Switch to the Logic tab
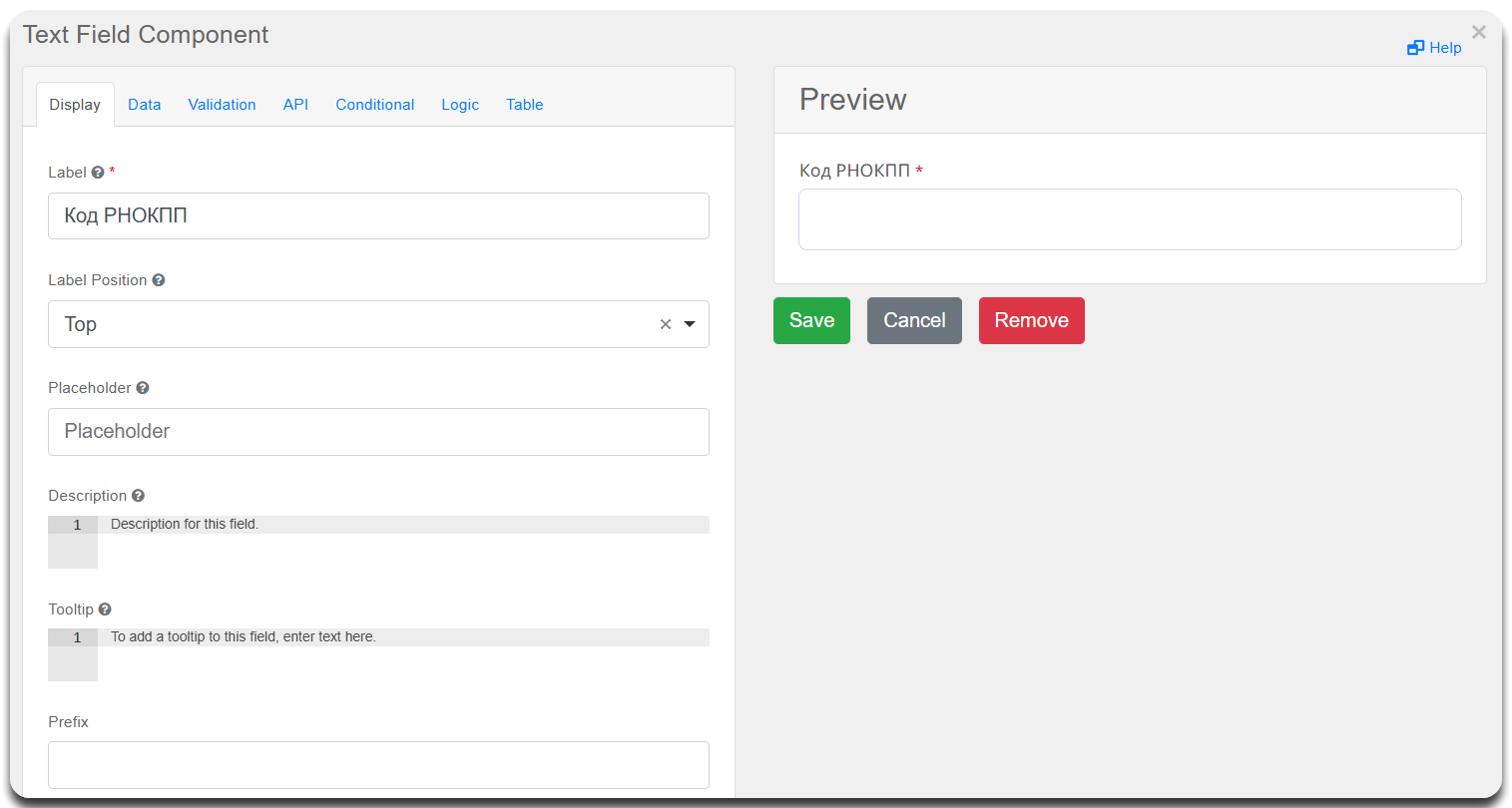The height and width of the screenshot is (808, 1512). [x=460, y=105]
